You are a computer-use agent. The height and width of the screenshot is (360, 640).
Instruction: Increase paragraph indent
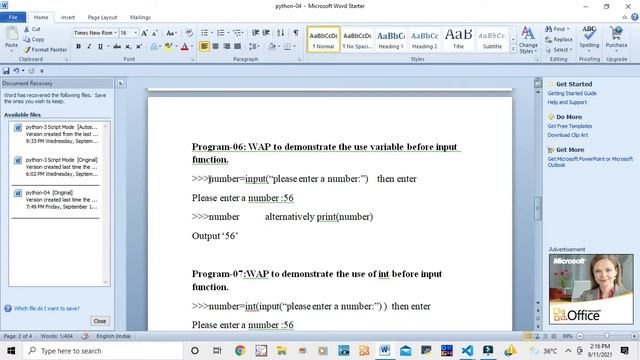(266, 33)
